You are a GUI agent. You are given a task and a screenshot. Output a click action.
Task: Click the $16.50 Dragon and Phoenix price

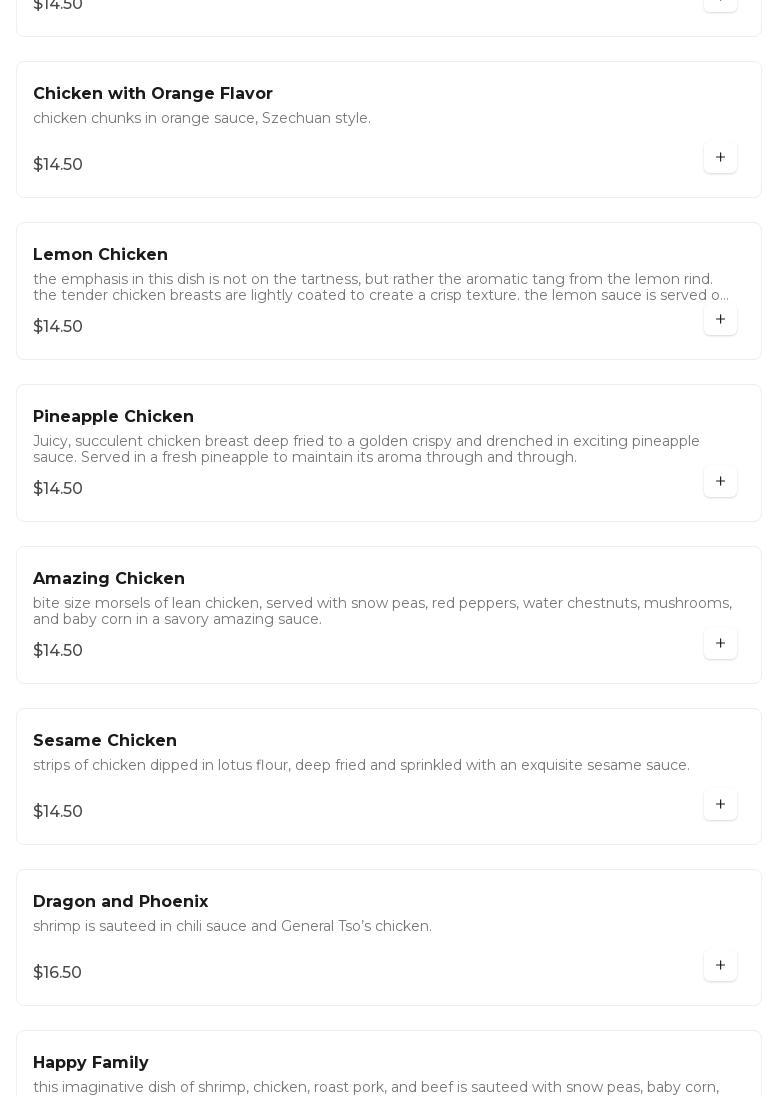tap(57, 973)
